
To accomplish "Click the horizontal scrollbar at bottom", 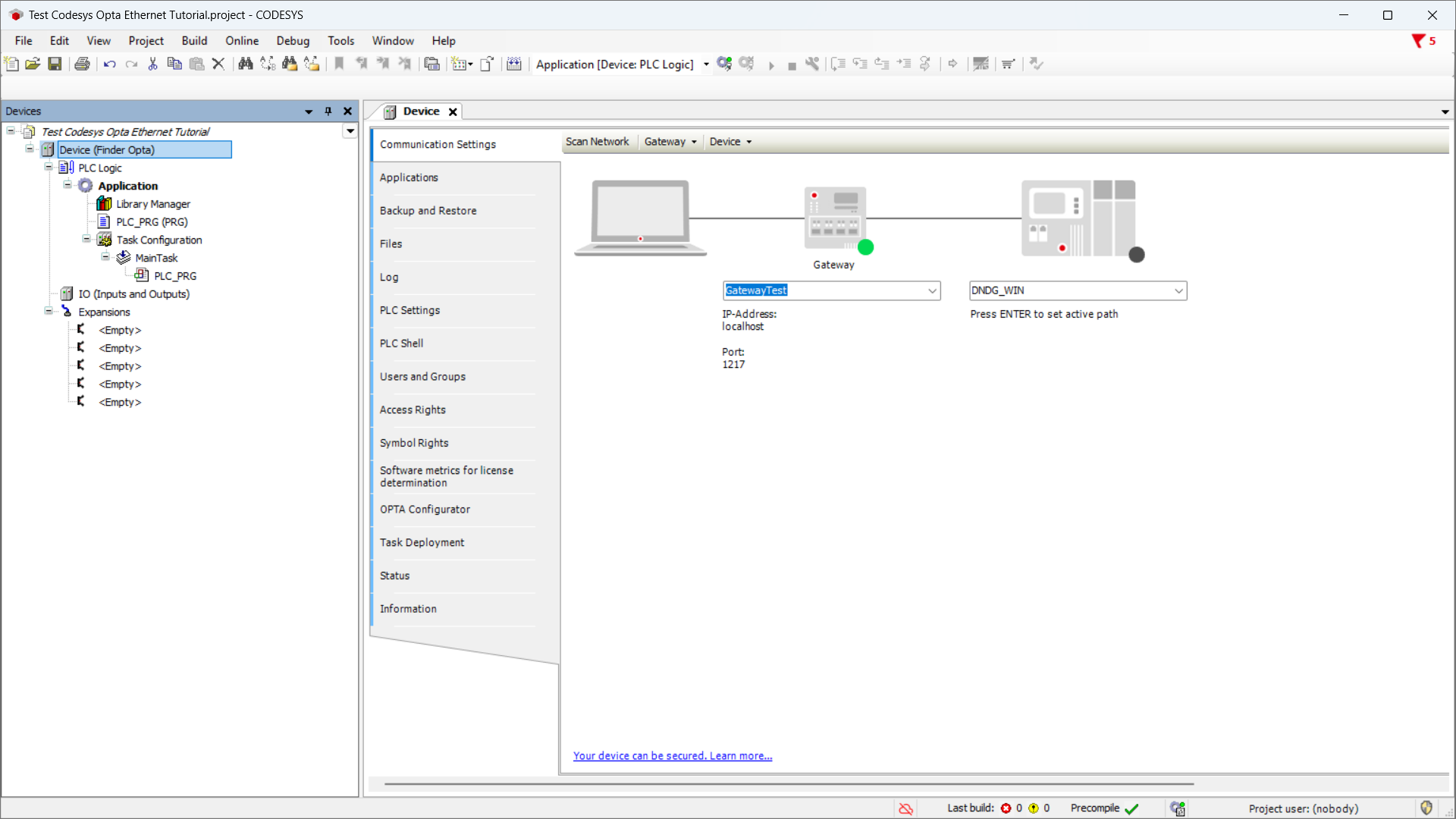I will coord(789,784).
